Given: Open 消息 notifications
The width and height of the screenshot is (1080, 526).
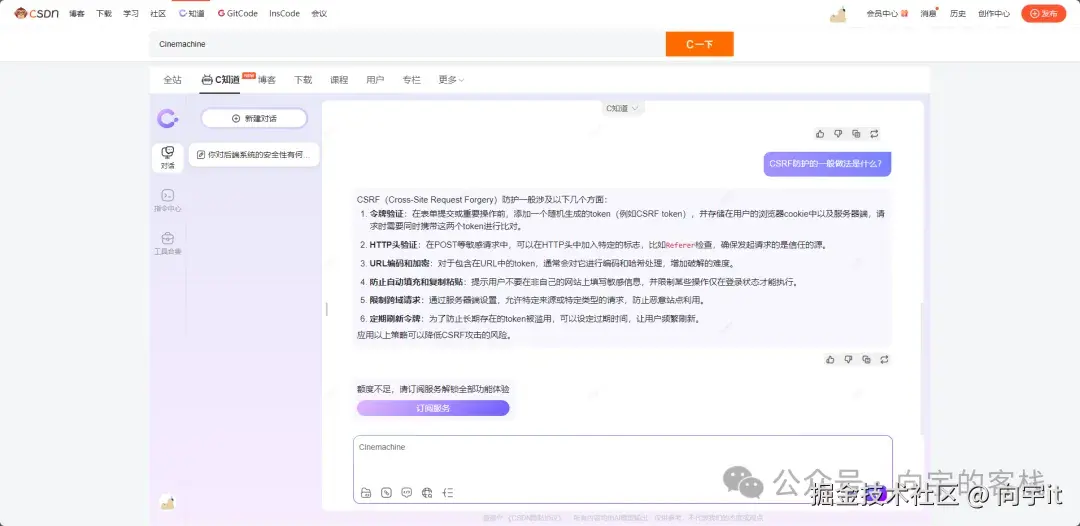Looking at the screenshot, I should (928, 13).
